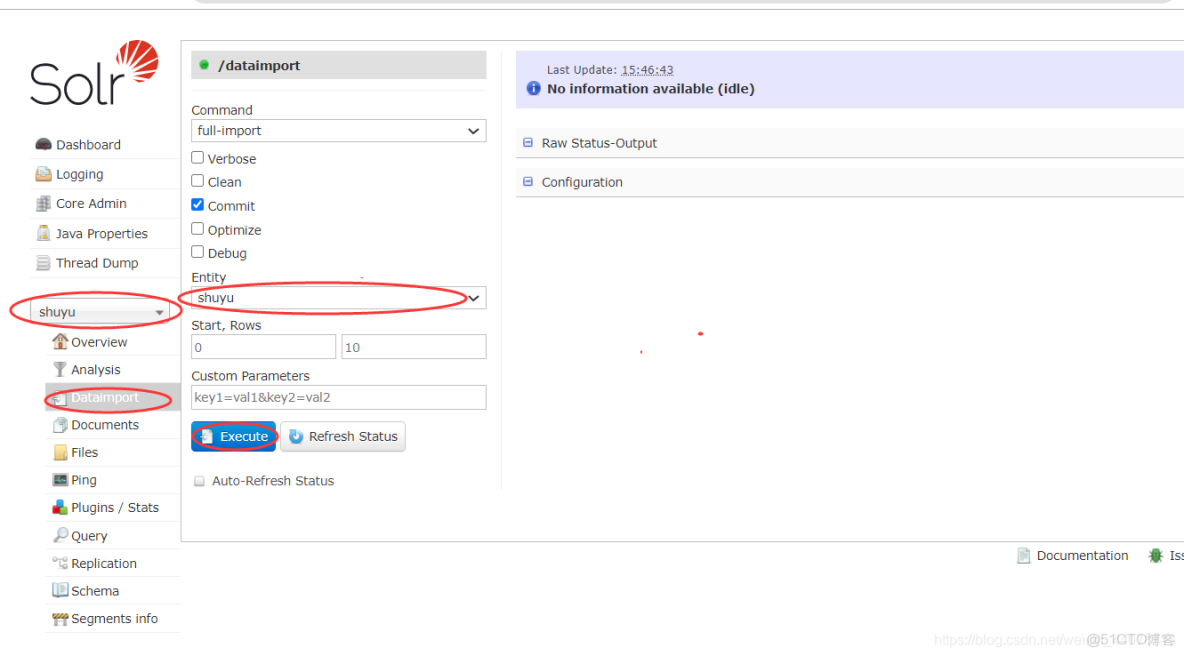This screenshot has width=1184, height=656.
Task: Click the Documents icon
Action: click(x=60, y=425)
